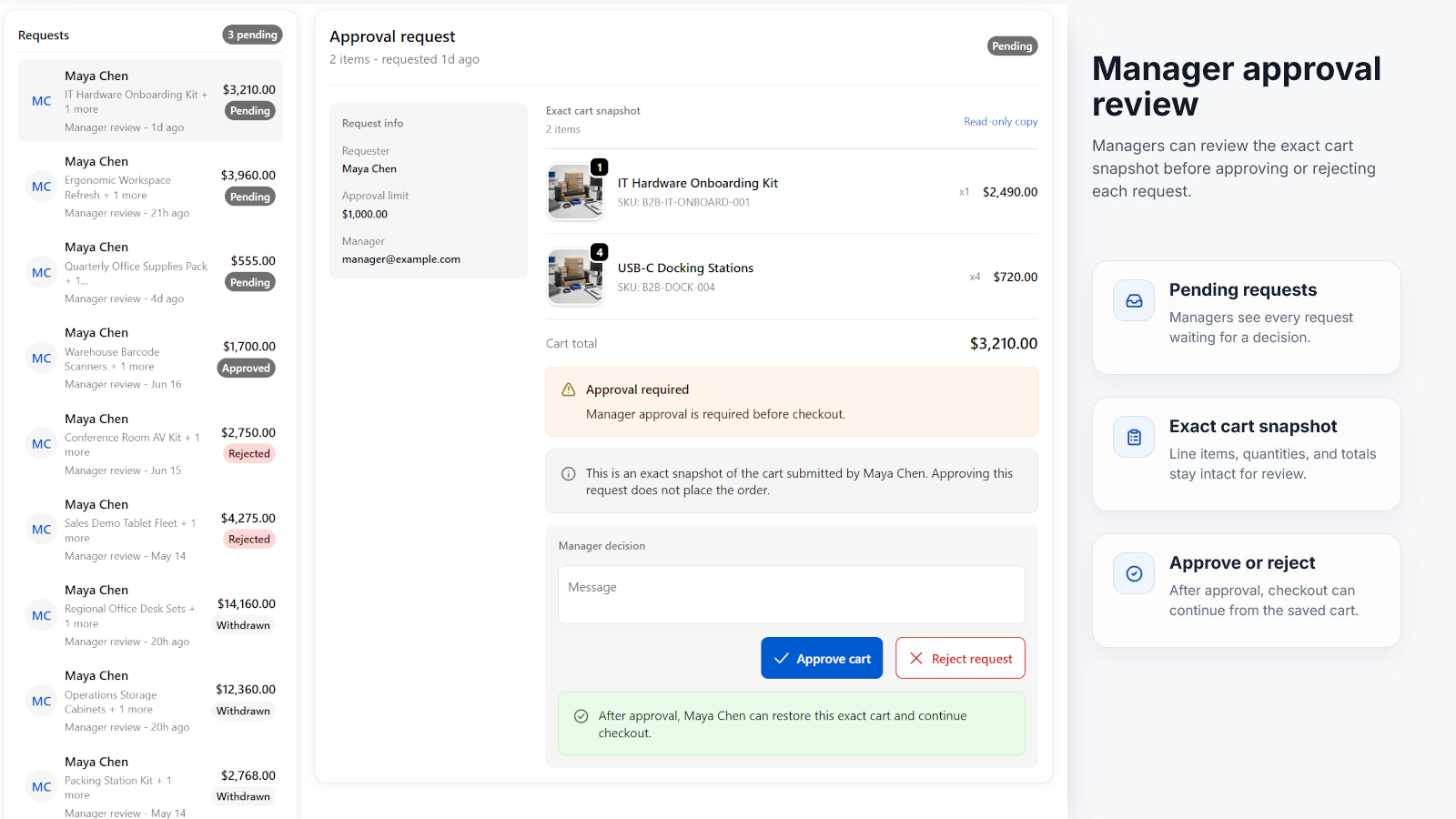The height and width of the screenshot is (819, 1456).
Task: Click the Exact cart snapshot card title
Action: tap(1253, 426)
